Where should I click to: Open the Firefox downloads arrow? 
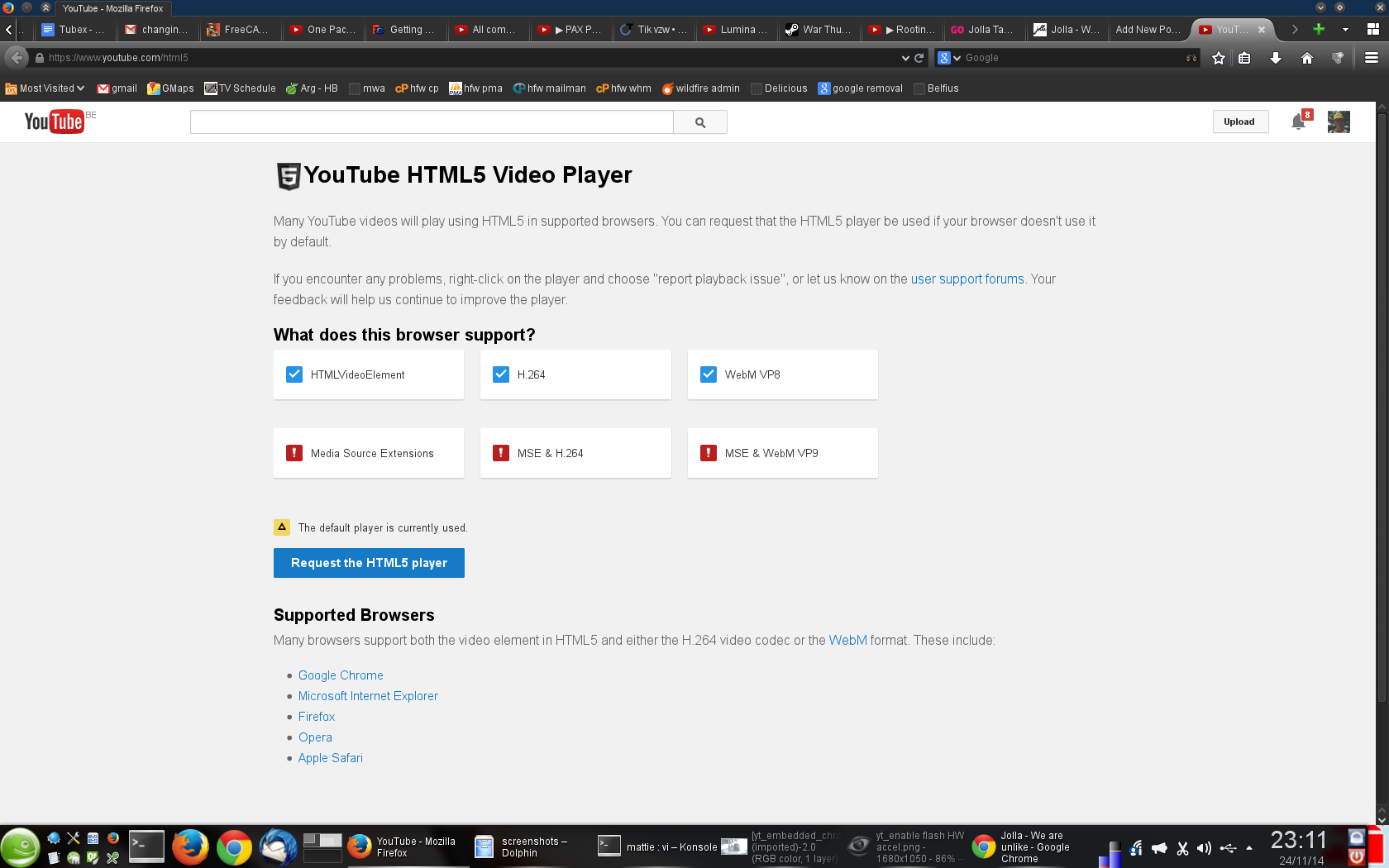1276,58
